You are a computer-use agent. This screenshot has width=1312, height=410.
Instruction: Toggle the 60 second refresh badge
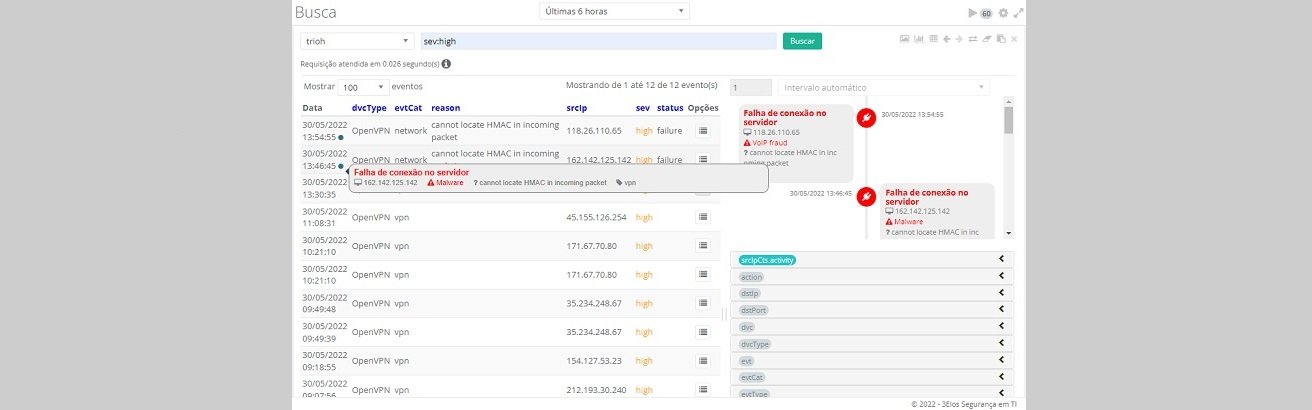[x=986, y=14]
